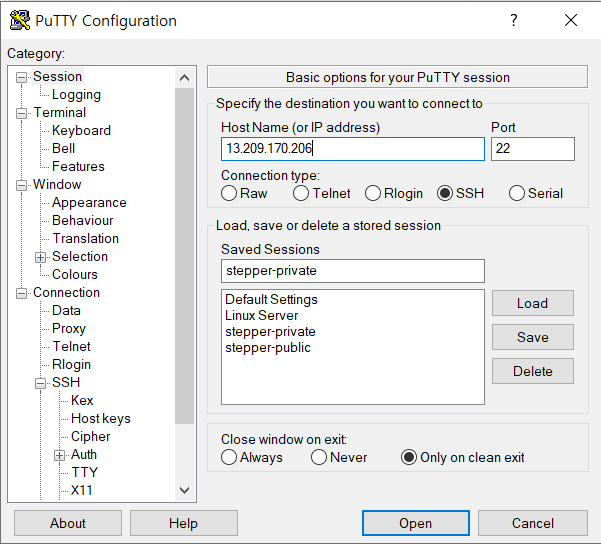Close the PuTTY Configuration window

point(571,20)
